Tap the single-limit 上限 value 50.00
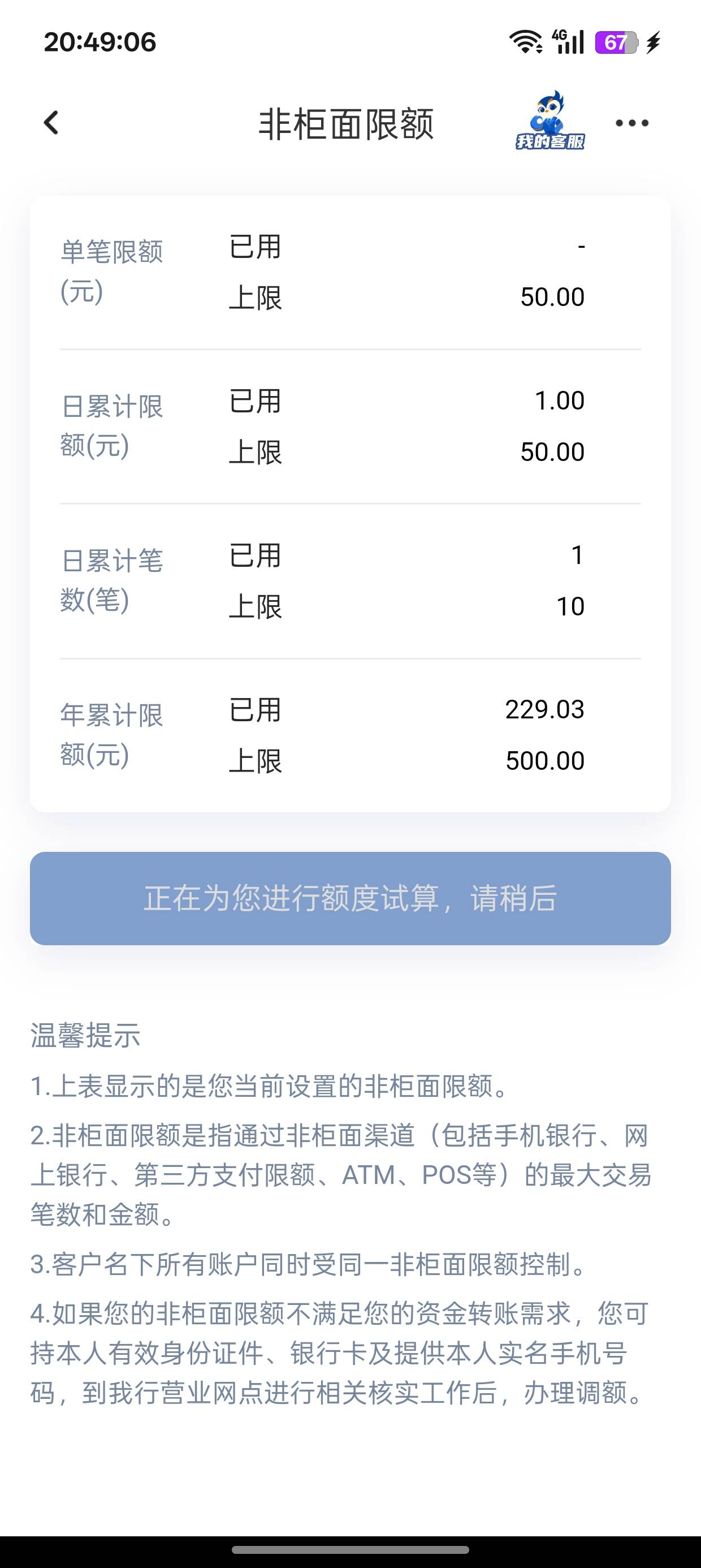The height and width of the screenshot is (1568, 701). click(x=552, y=297)
